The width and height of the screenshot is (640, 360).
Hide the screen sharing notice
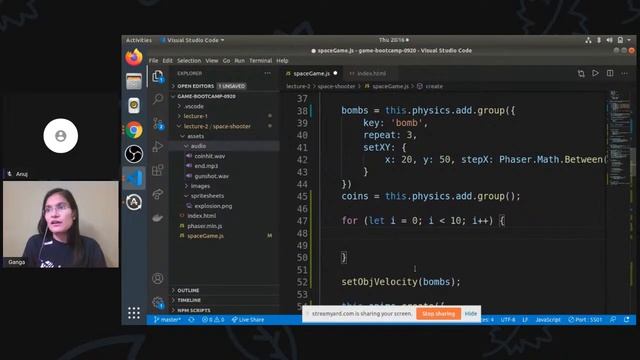(471, 314)
